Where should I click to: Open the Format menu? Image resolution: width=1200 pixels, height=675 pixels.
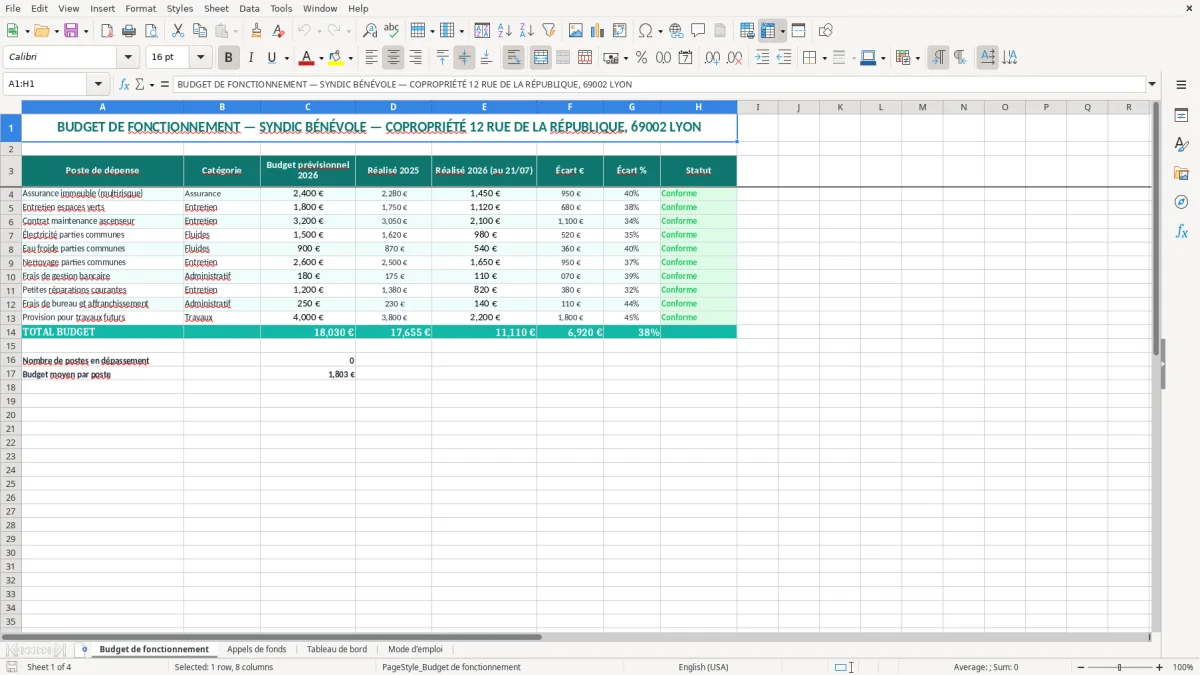pyautogui.click(x=140, y=8)
